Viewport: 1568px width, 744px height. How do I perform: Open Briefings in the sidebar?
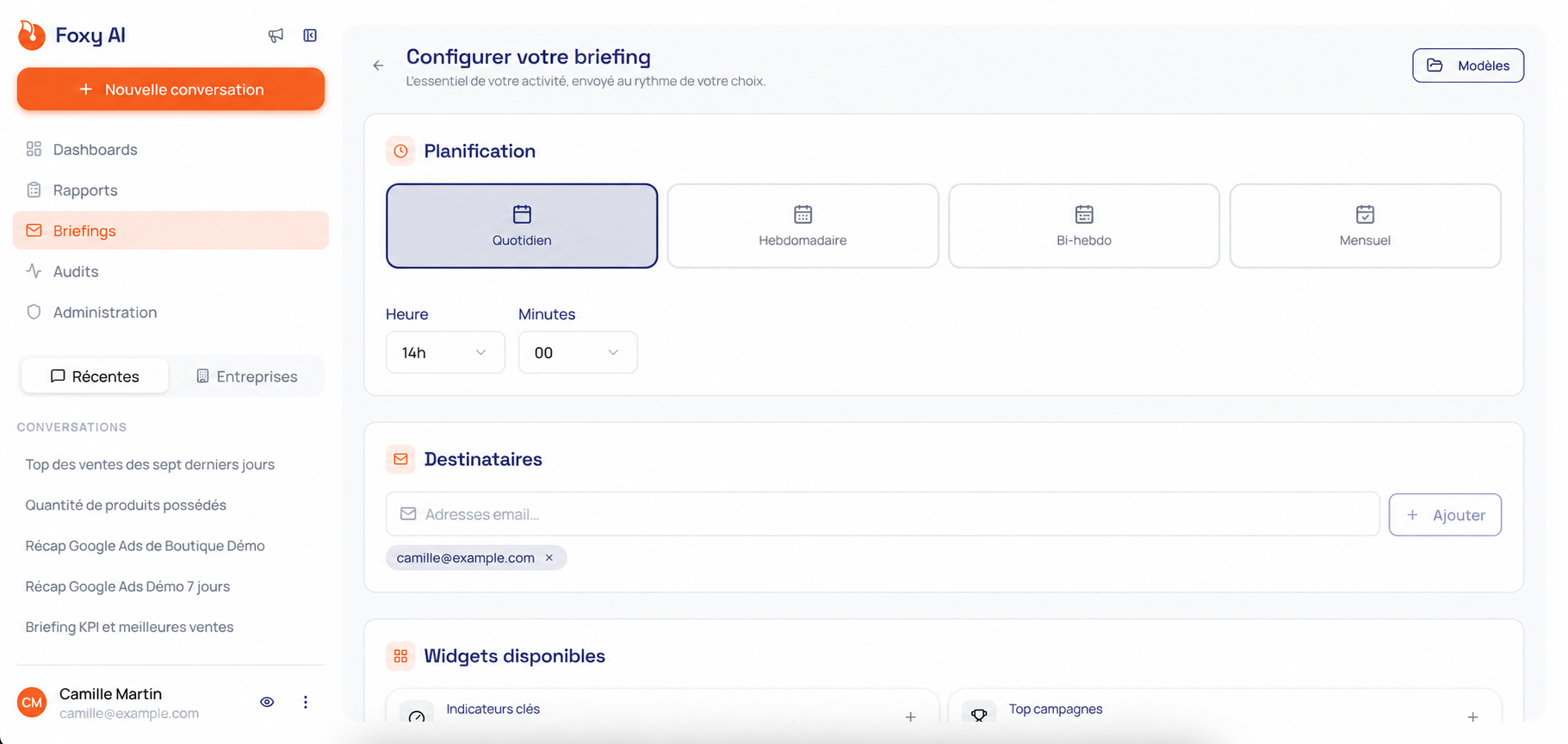(x=170, y=231)
